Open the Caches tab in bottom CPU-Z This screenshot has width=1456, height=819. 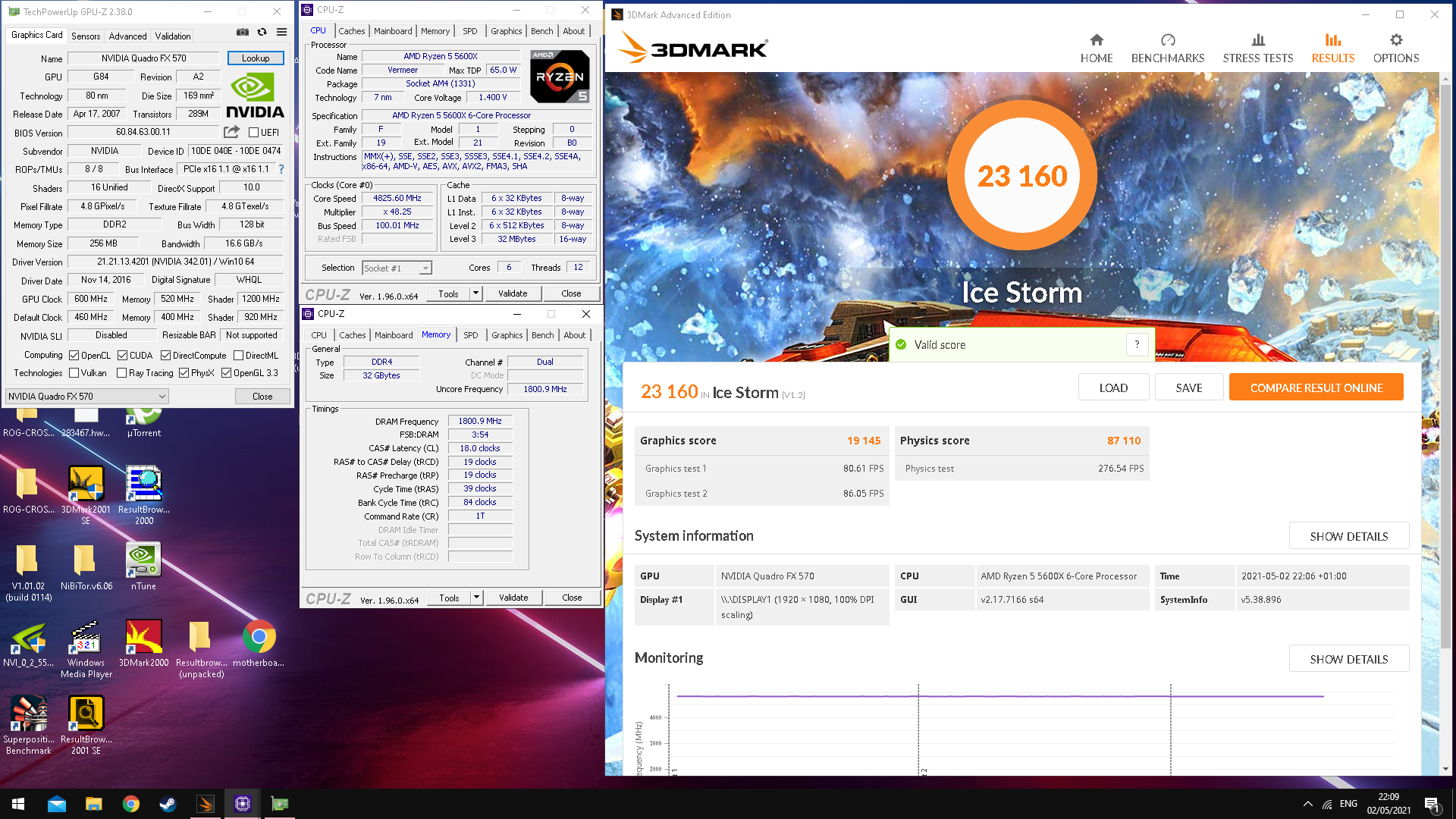(x=352, y=334)
